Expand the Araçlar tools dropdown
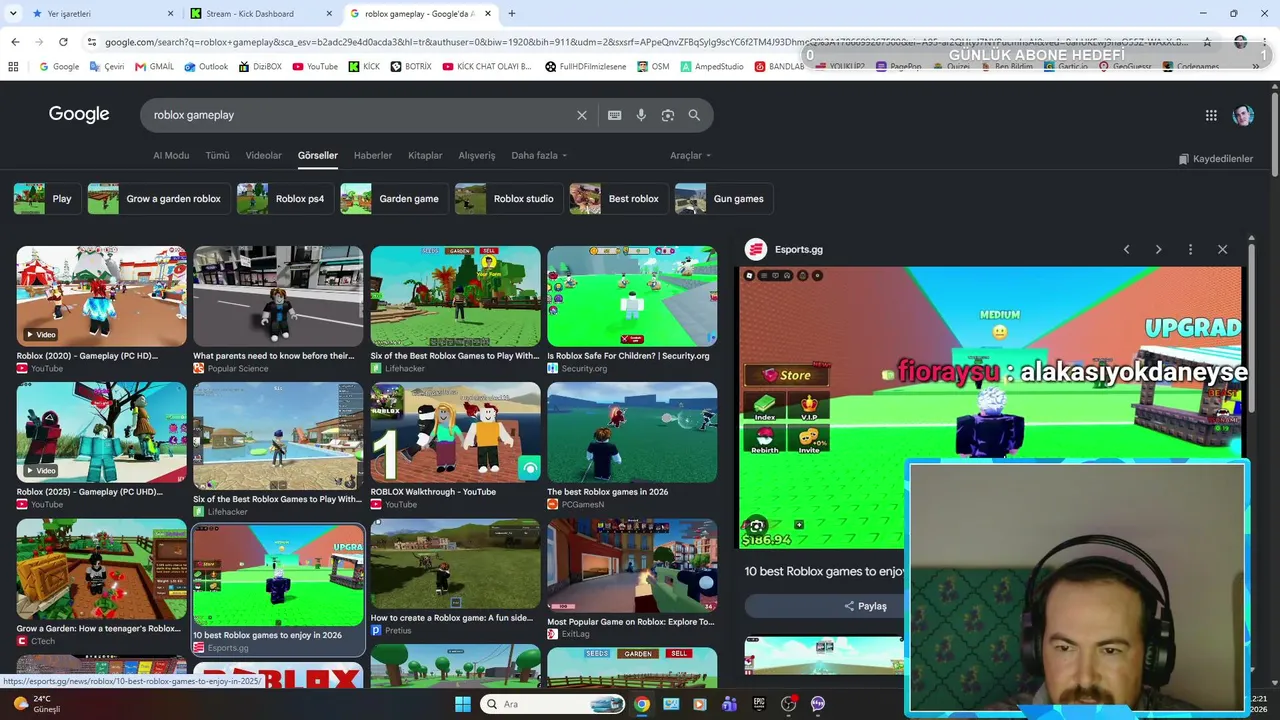Viewport: 1280px width, 720px height. point(691,156)
